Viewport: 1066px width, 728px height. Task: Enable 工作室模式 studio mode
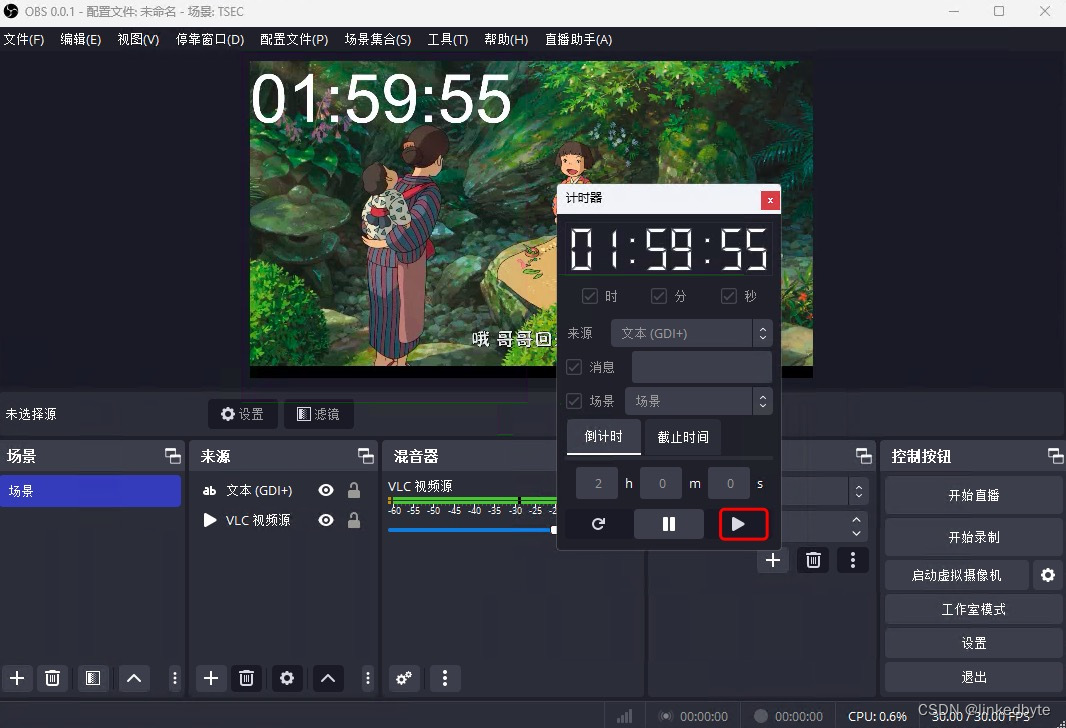(974, 609)
